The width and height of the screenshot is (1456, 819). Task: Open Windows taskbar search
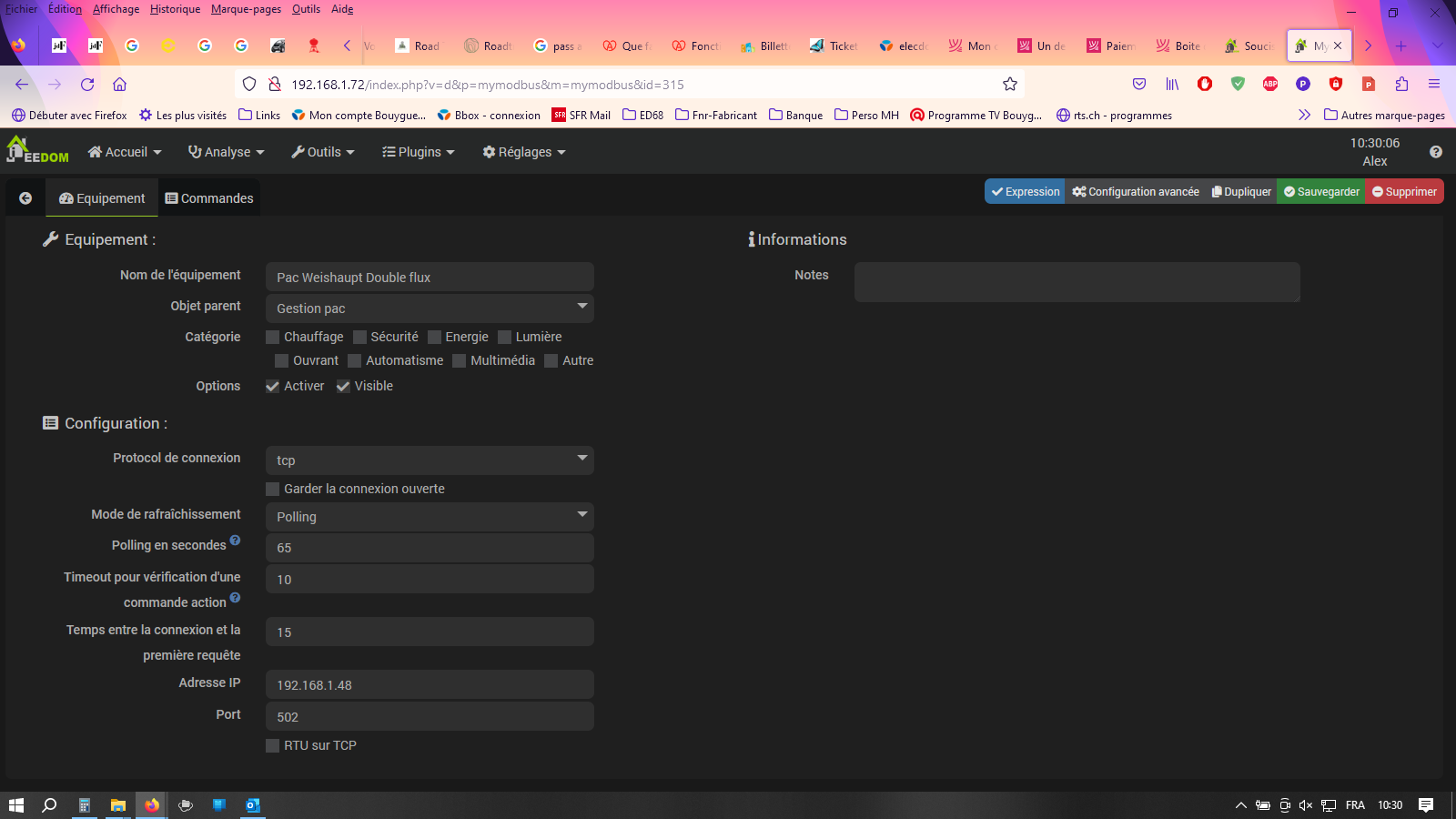coord(49,805)
